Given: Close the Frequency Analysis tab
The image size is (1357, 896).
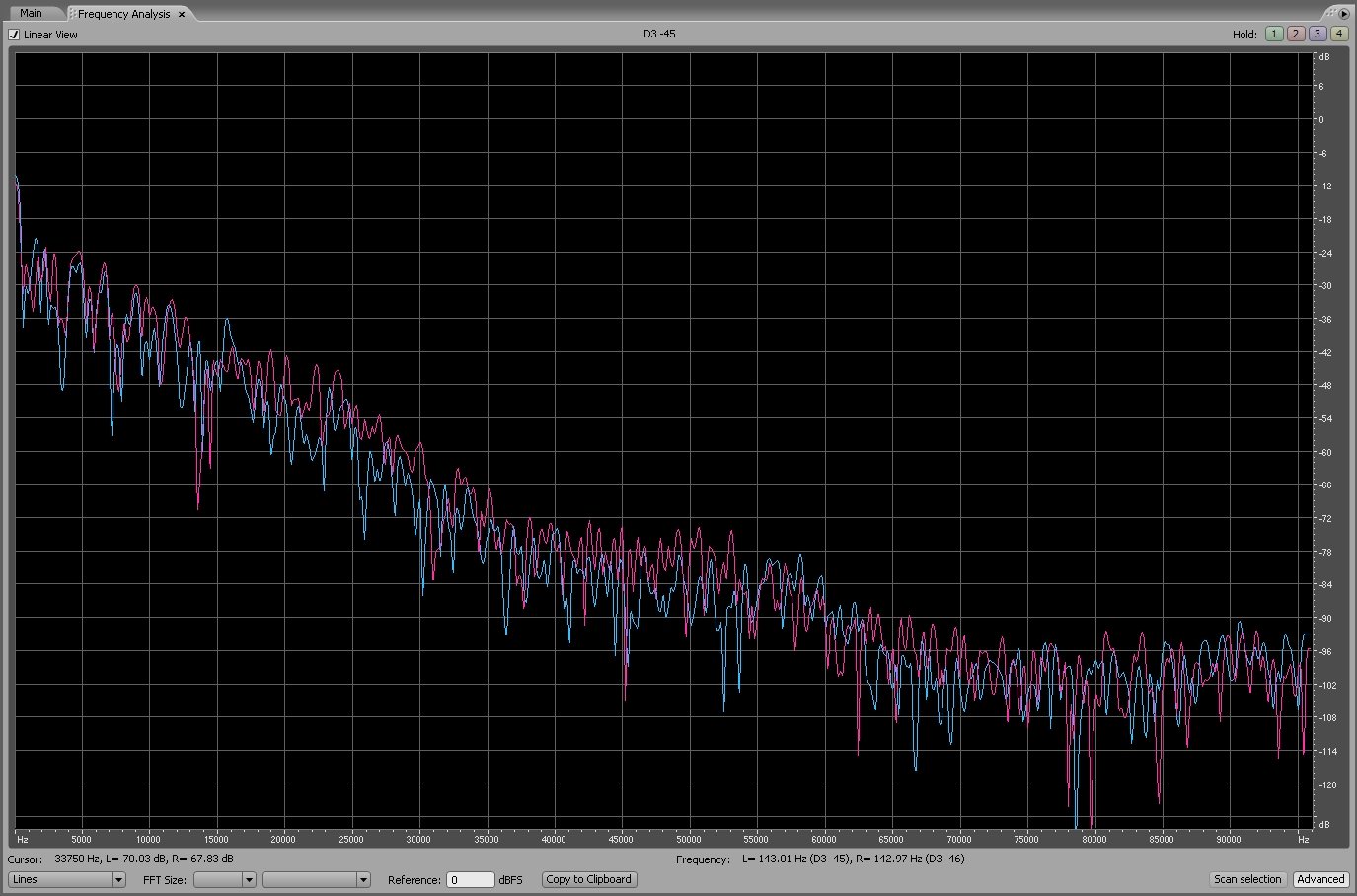Looking at the screenshot, I should point(182,15).
